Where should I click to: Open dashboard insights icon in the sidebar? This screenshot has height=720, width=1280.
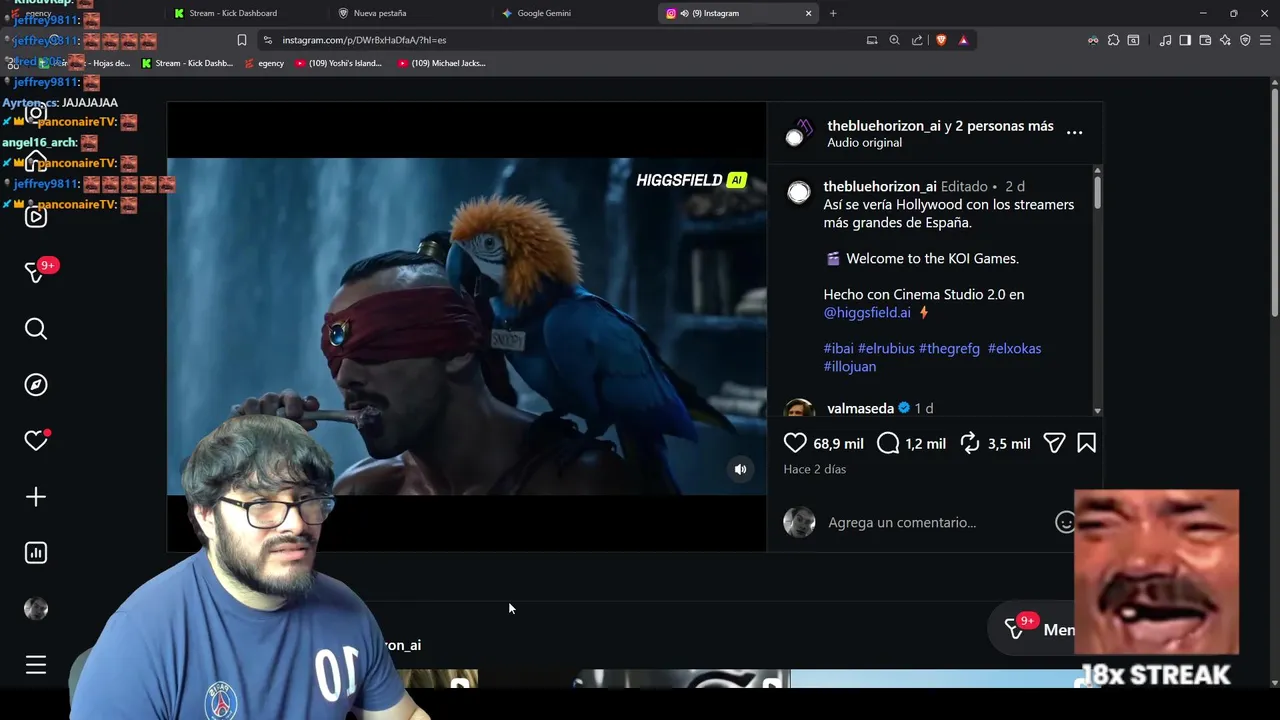[36, 553]
